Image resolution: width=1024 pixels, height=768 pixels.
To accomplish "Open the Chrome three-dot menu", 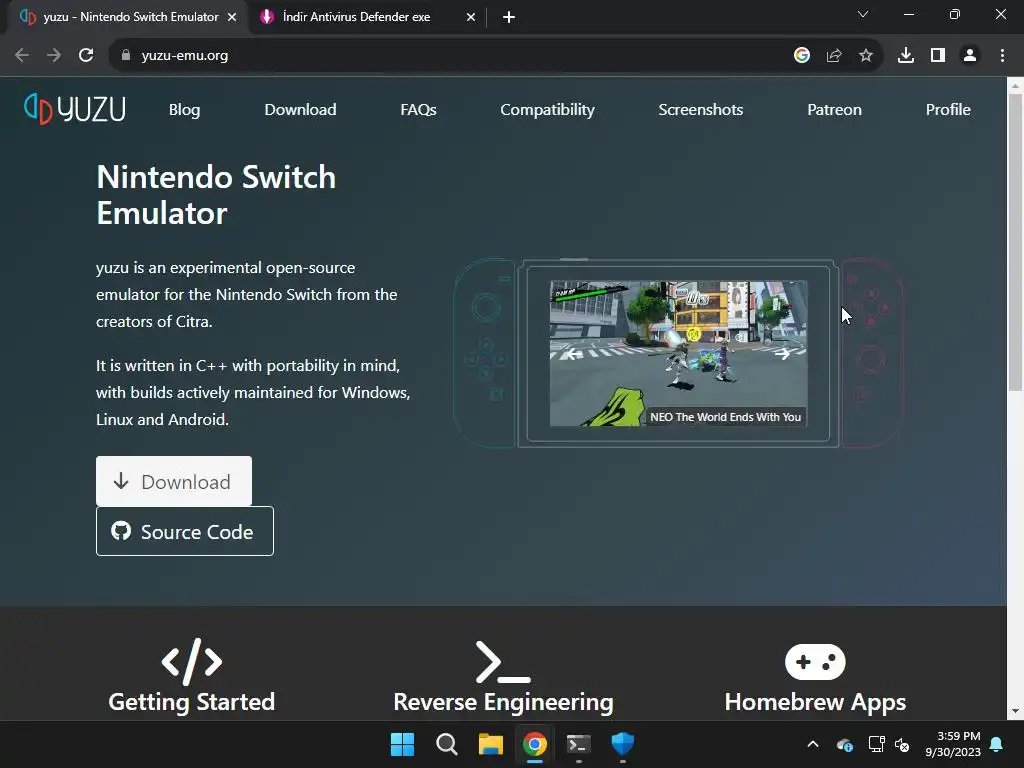I will click(x=1002, y=56).
